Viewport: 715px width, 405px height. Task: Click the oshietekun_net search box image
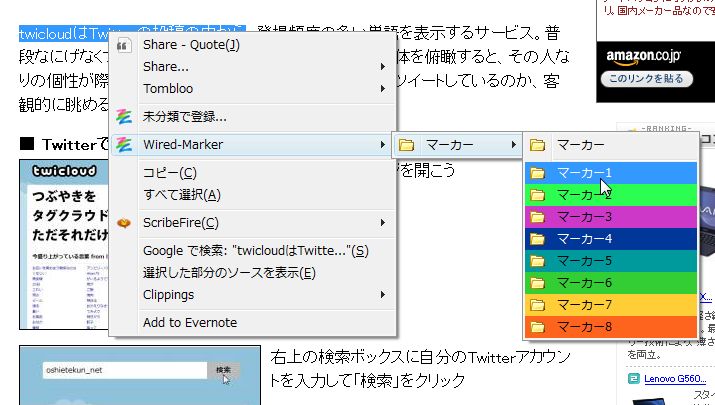point(125,370)
